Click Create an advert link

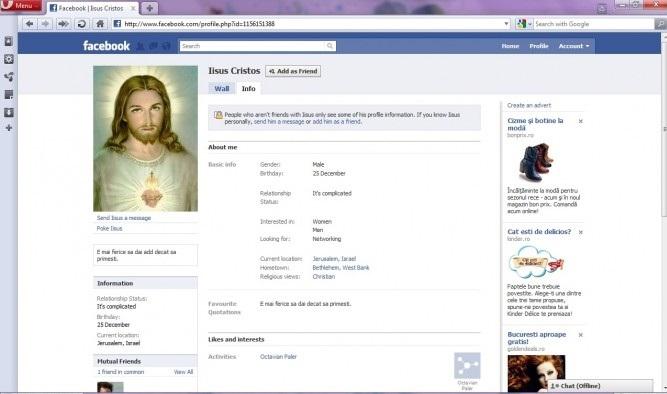[529, 105]
